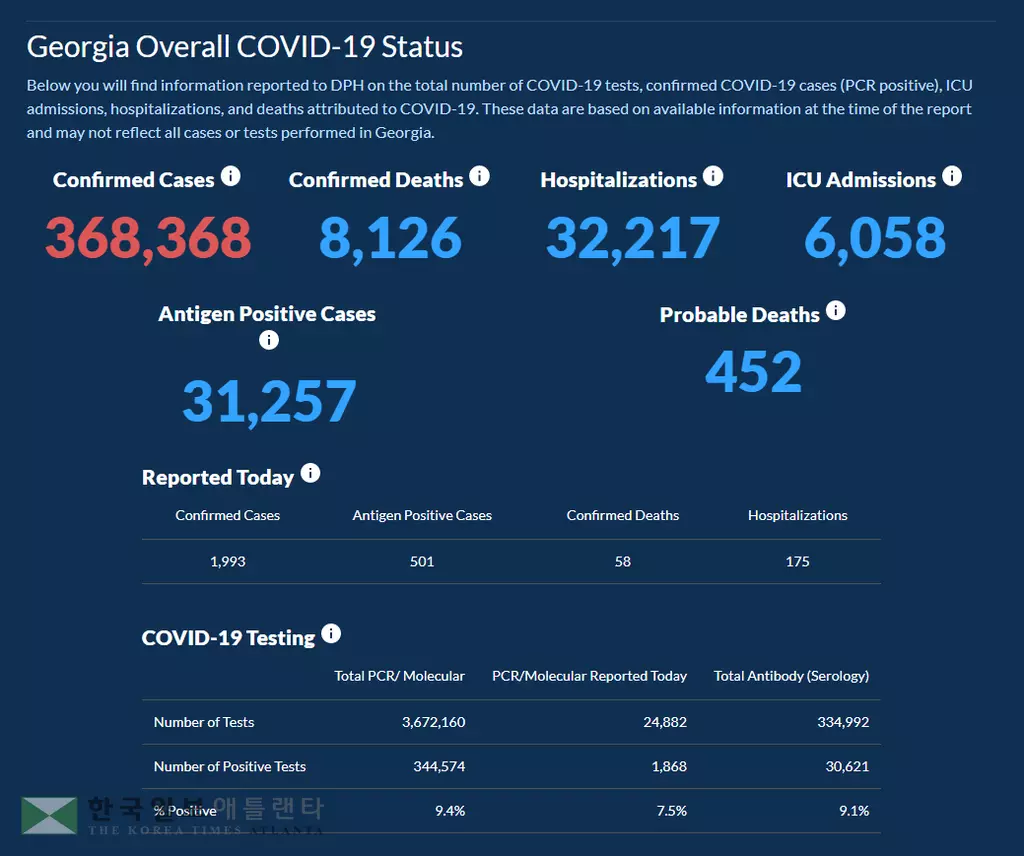
Task: Click the info icon beside Confirmed Deaths
Action: 480,177
